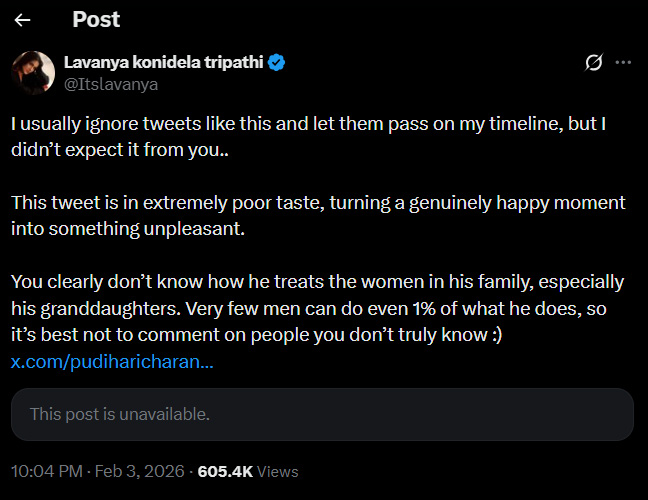Screen dimensions: 648x500
Task: Click the name Lavanya konidela tripathi
Action: (163, 62)
